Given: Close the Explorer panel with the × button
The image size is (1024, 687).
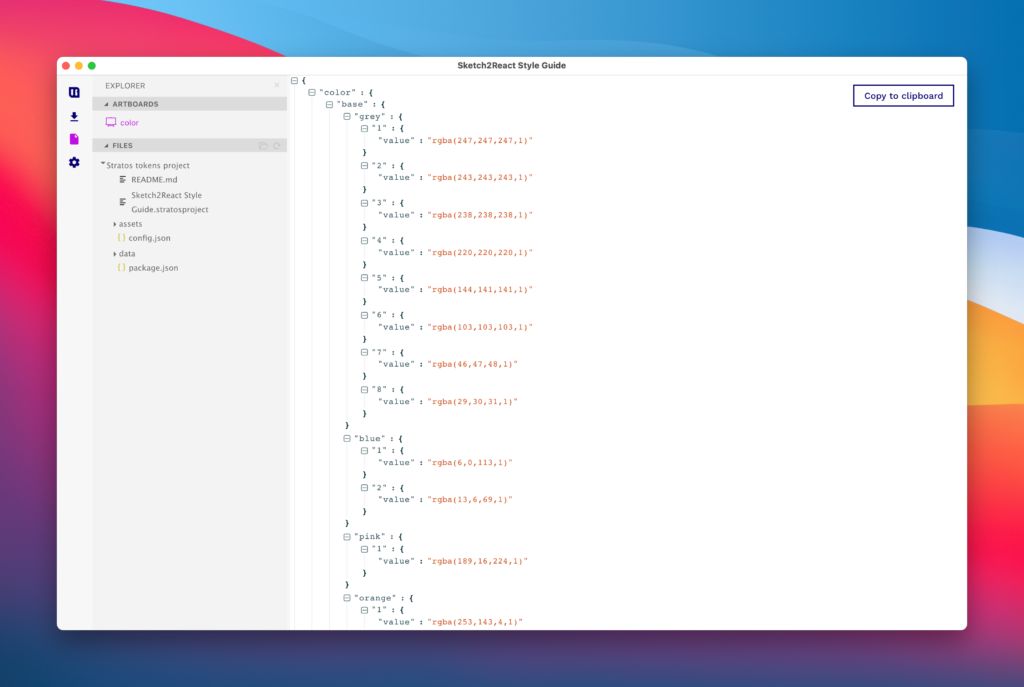Looking at the screenshot, I should [x=277, y=85].
